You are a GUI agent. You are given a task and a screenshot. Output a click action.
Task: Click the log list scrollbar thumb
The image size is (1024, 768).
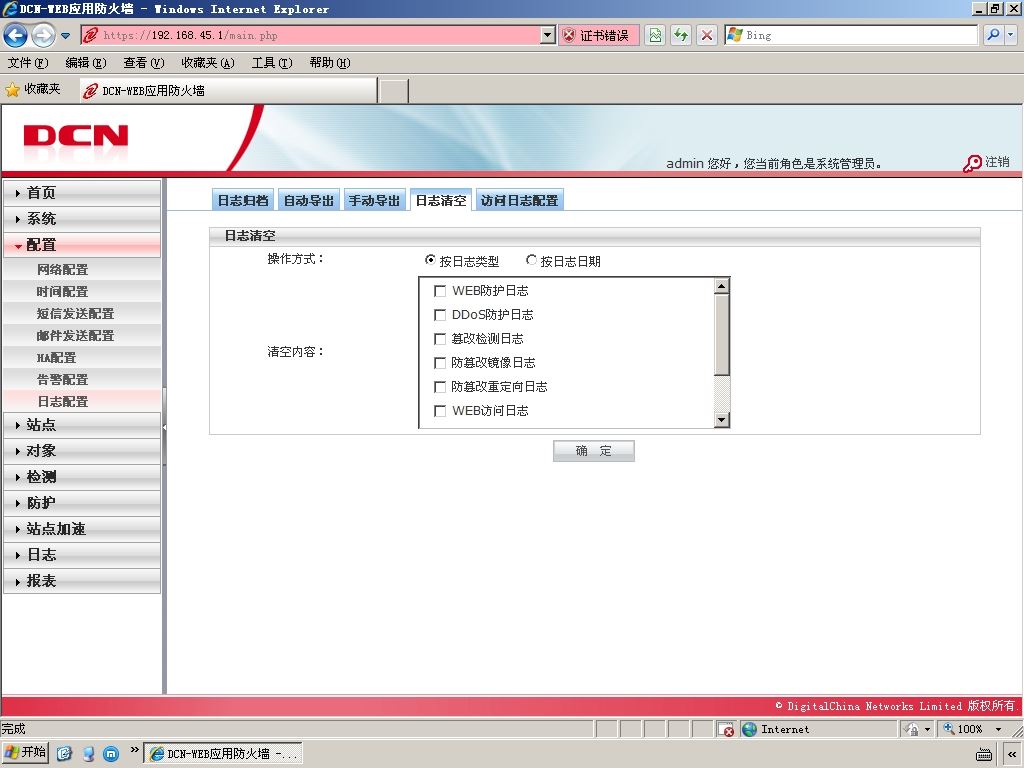pos(722,334)
